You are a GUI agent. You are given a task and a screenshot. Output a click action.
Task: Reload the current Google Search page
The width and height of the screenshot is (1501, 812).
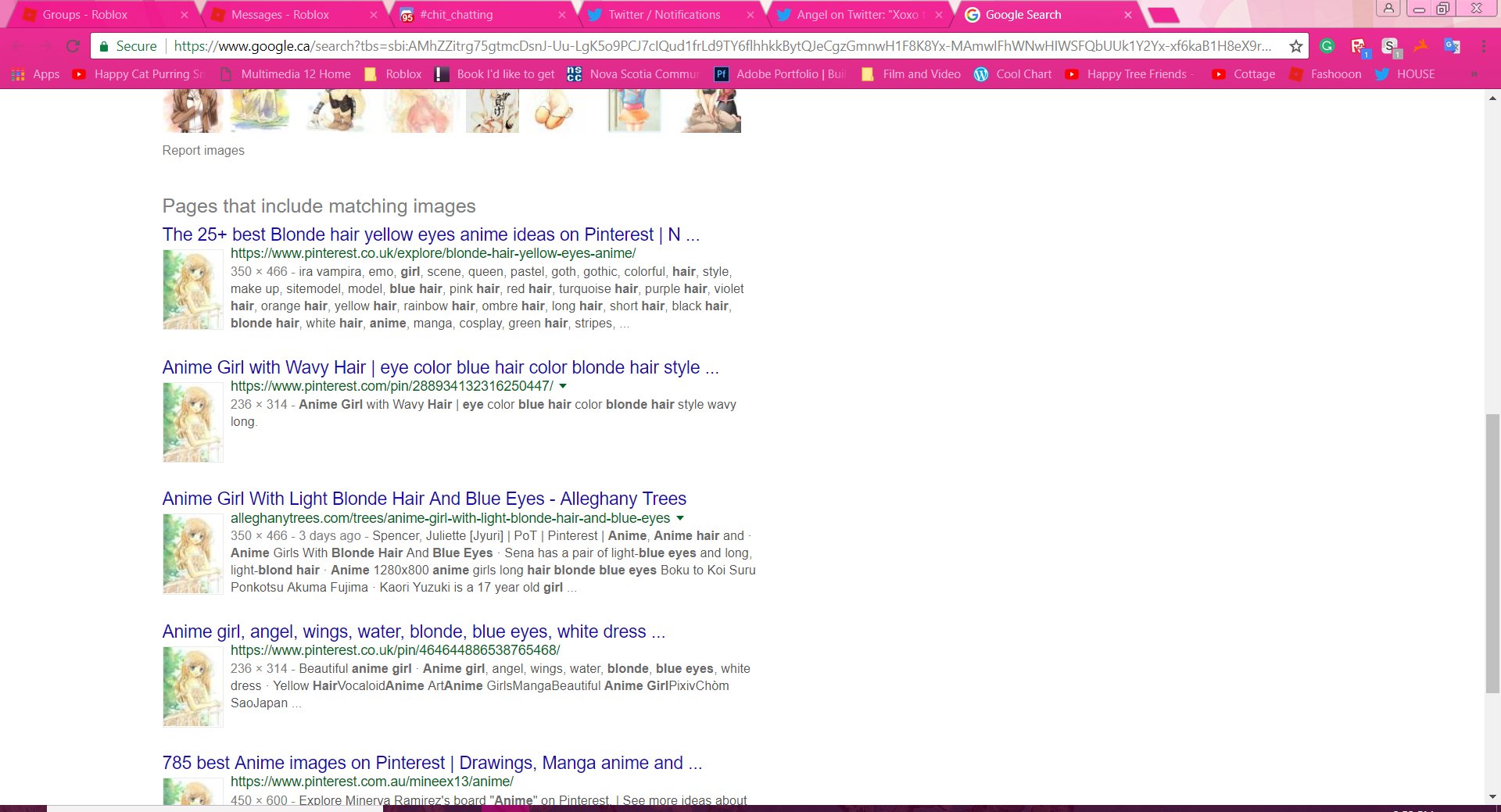(x=73, y=46)
